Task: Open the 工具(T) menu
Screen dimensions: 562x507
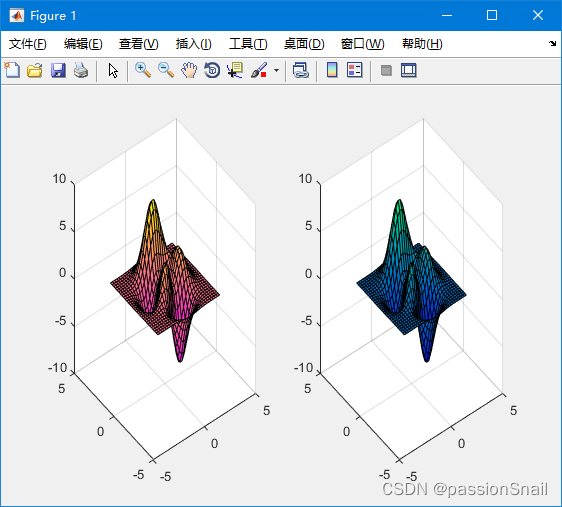Action: [248, 44]
